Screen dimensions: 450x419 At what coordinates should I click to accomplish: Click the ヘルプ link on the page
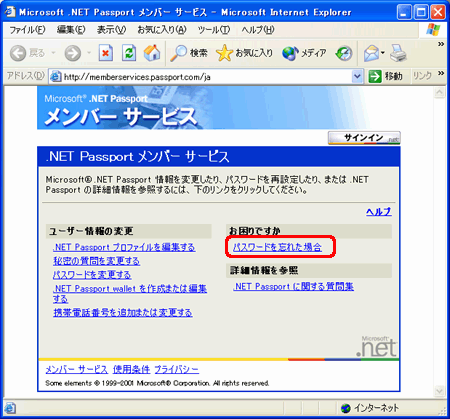[379, 212]
